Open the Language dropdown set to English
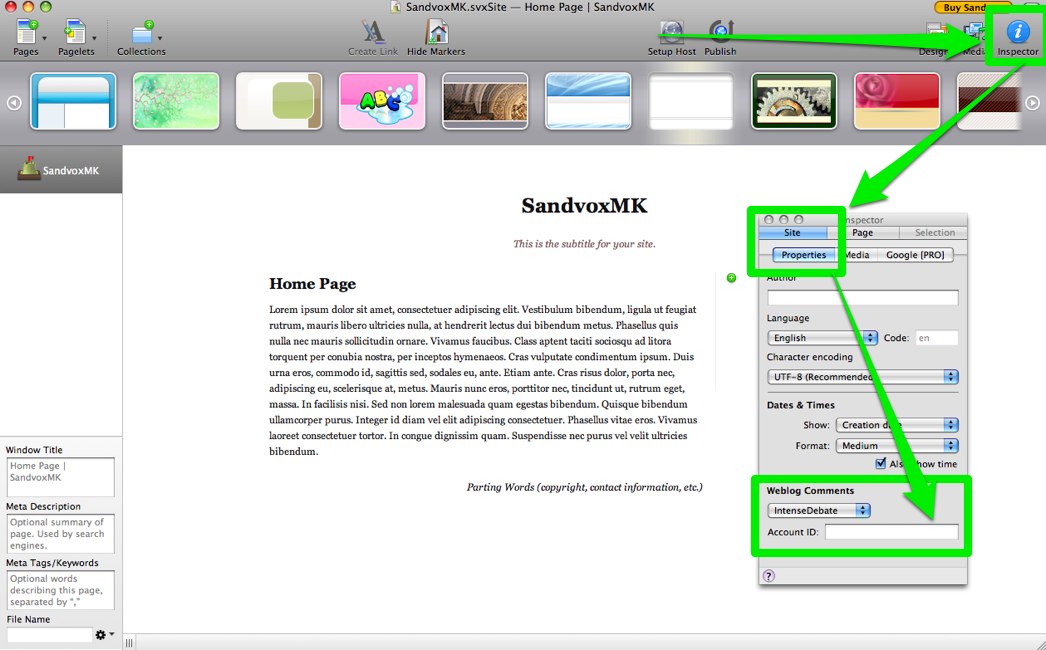Screen dimensions: 1046x650 pos(822,338)
